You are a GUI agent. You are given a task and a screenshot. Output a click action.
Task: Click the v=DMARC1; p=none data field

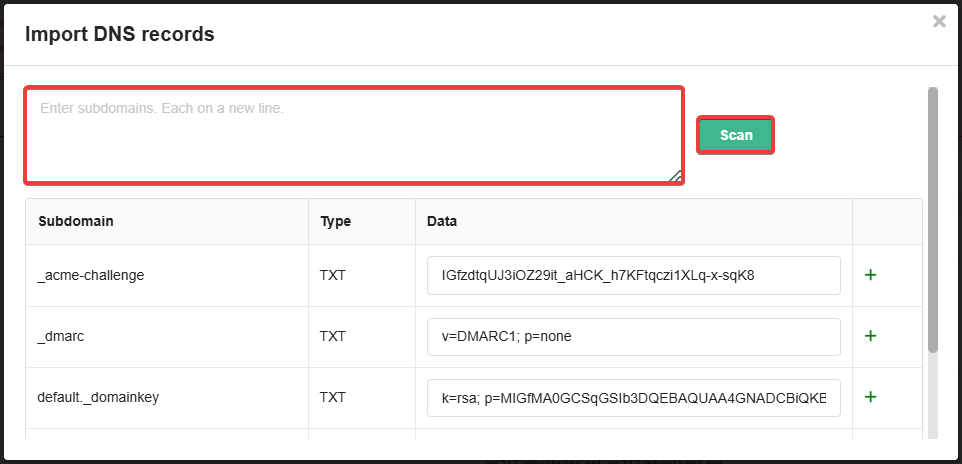[x=634, y=336]
